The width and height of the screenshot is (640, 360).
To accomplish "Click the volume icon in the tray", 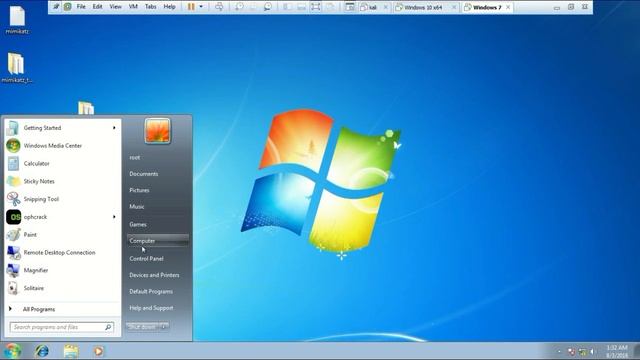I will [593, 351].
